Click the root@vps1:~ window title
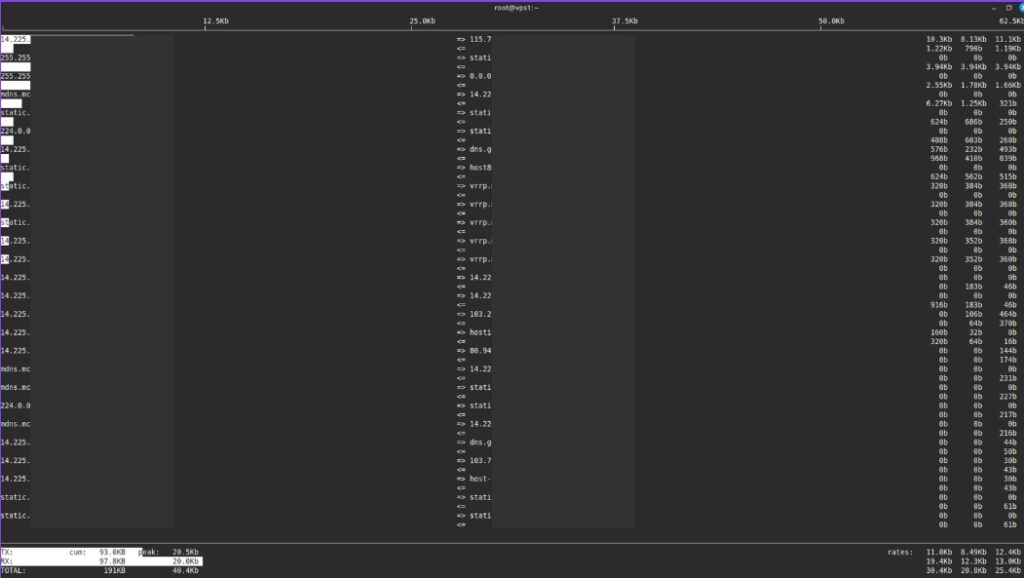This screenshot has height=578, width=1024. [516, 7]
